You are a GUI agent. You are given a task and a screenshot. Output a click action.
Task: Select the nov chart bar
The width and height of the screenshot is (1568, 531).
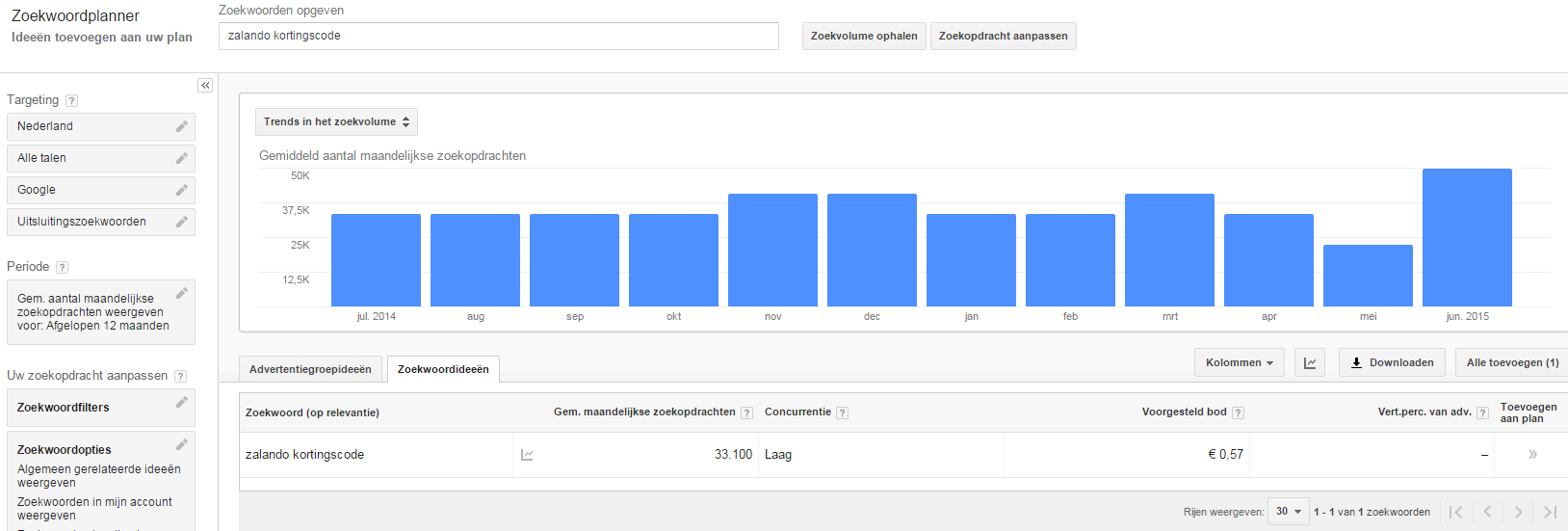click(772, 250)
